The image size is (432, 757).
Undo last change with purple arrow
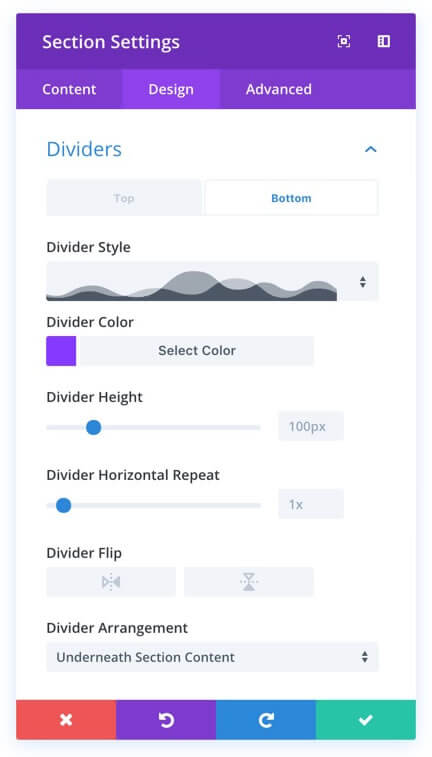tap(166, 720)
